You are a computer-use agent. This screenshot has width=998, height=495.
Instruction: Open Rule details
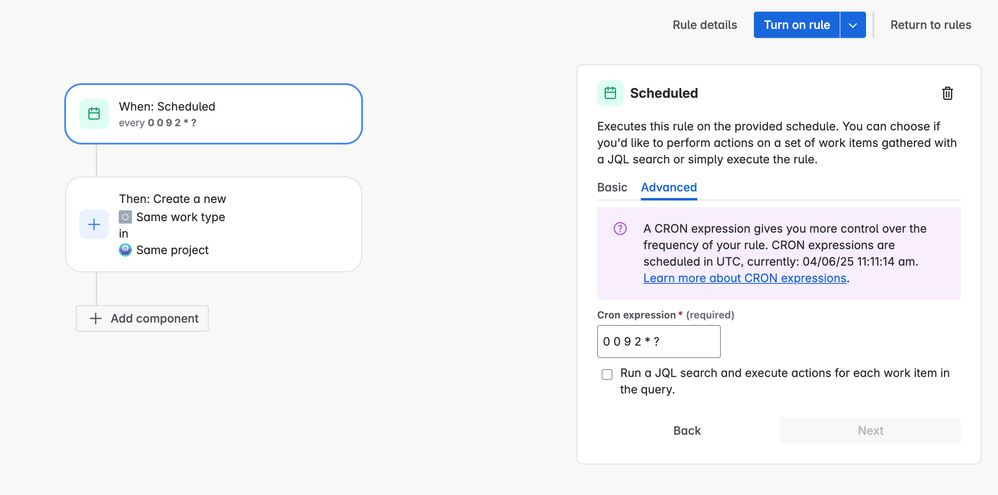pos(705,25)
